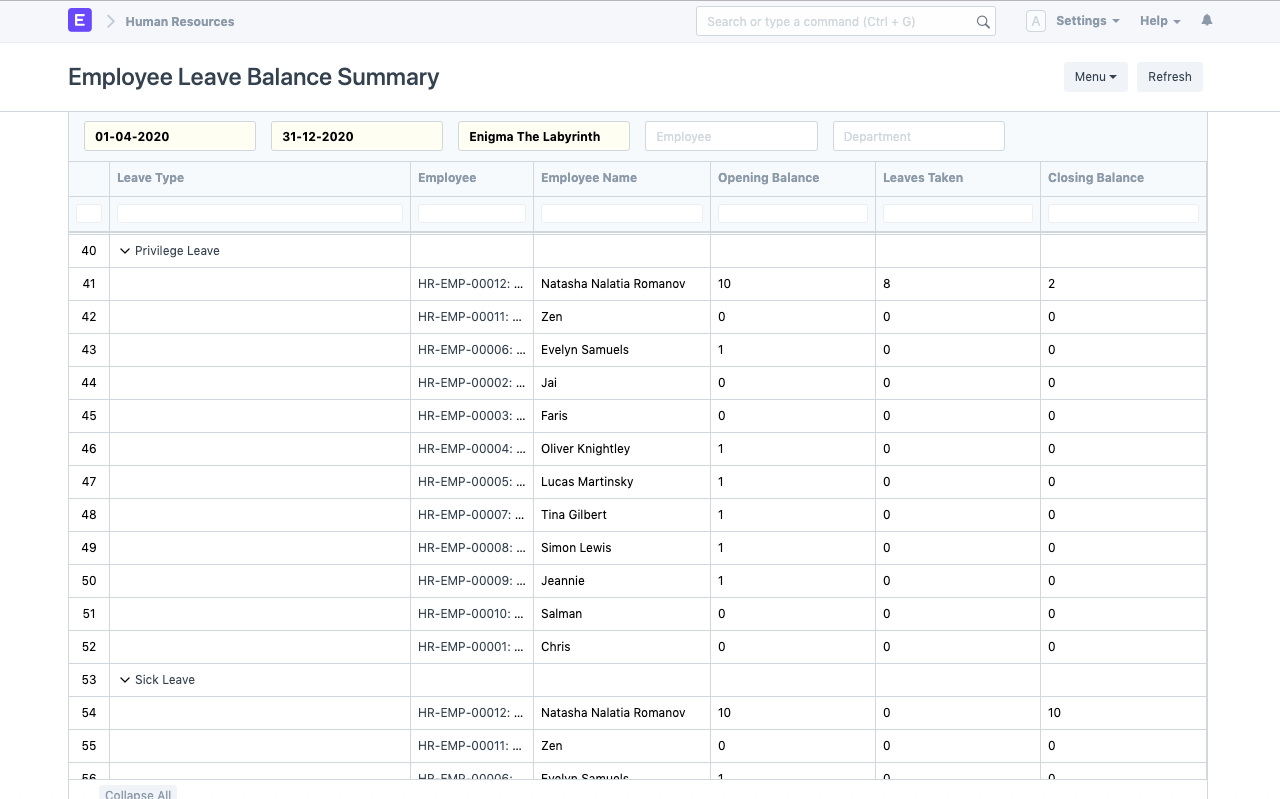Select Natasha Nalatia Romanov in row 54

click(x=622, y=713)
